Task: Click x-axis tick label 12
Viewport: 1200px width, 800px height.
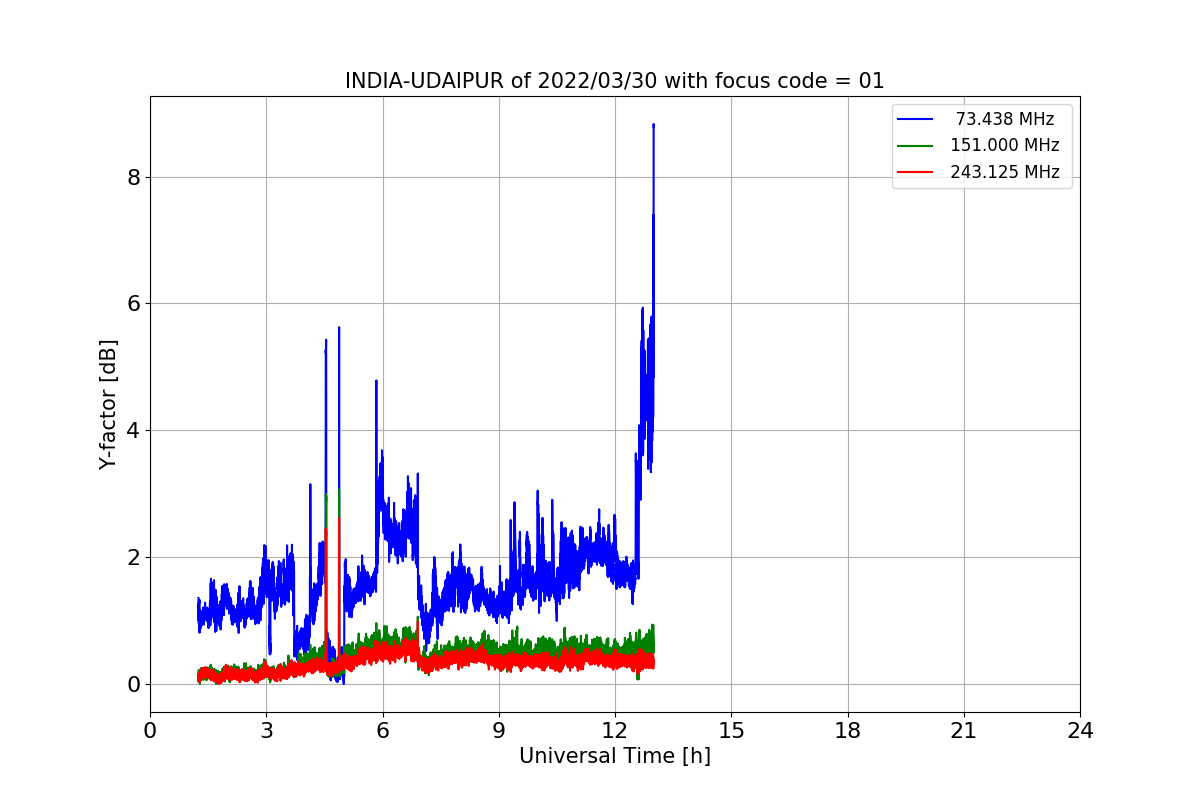Action: pos(615,731)
